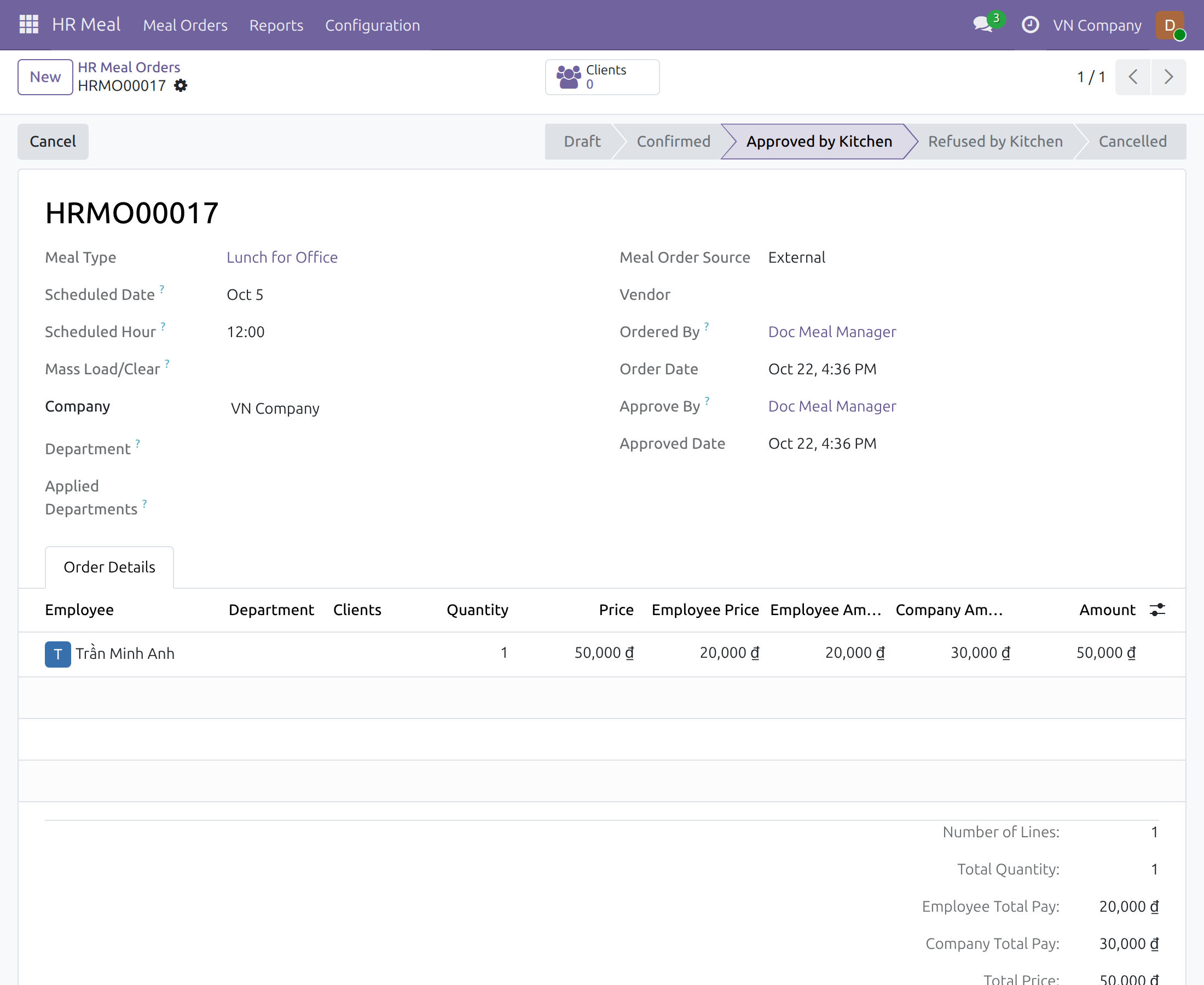Go to the previous record arrow
The width and height of the screenshot is (1204, 985).
tap(1132, 77)
